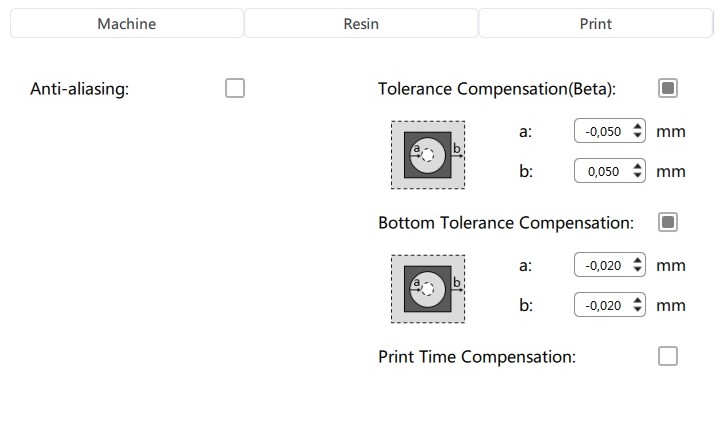Image resolution: width=723 pixels, height=427 pixels.
Task: Switch to the Print tab
Action: (x=595, y=23)
